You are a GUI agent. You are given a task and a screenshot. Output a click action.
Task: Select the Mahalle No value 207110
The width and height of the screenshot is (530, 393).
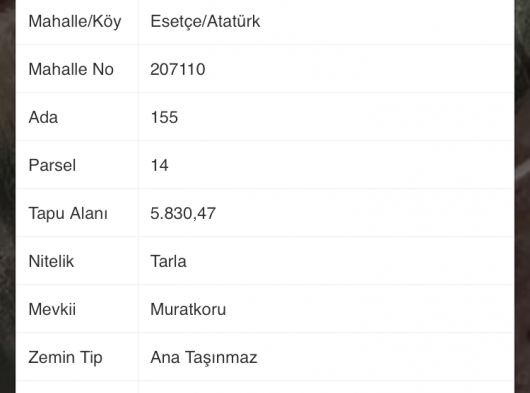[x=178, y=69]
